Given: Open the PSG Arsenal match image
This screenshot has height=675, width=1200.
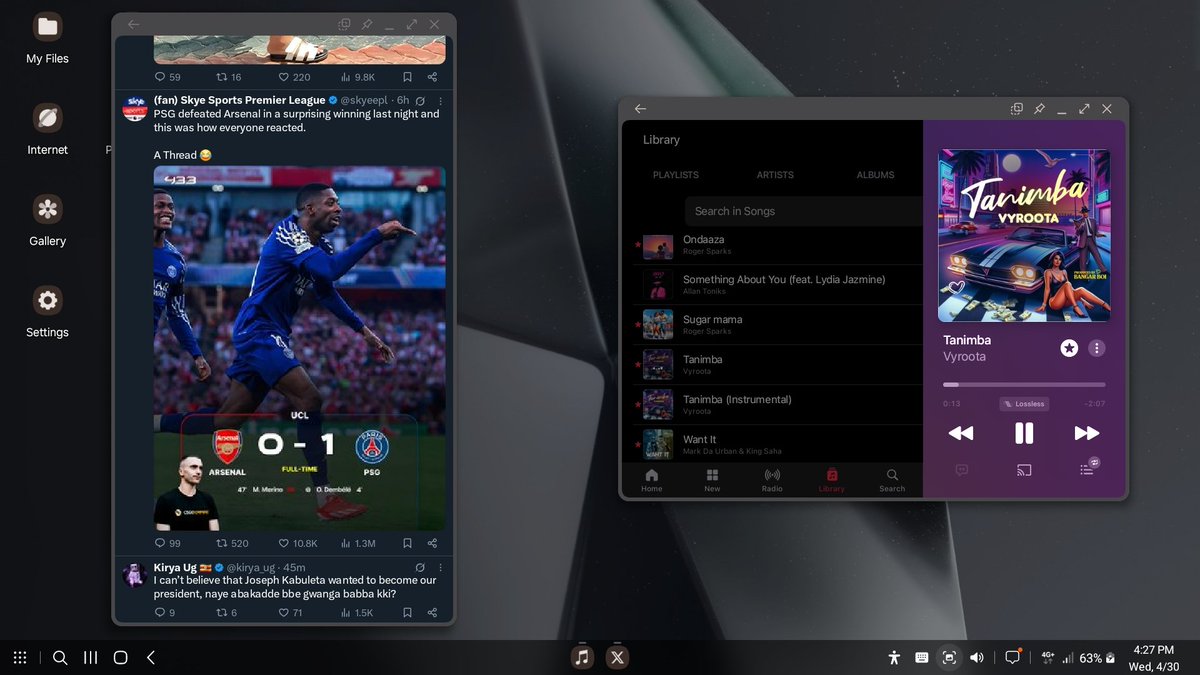Looking at the screenshot, I should click(299, 348).
